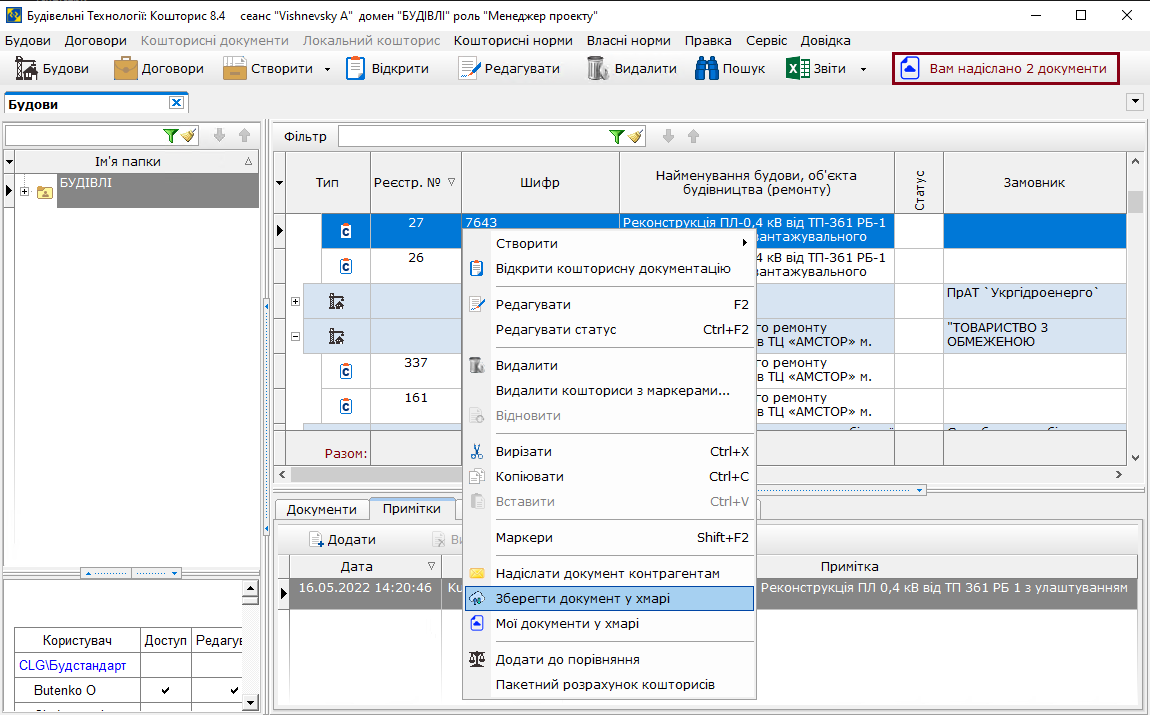The image size is (1150, 715).
Task: Click the table horizontal scrollbar right arrow
Action: (1118, 474)
